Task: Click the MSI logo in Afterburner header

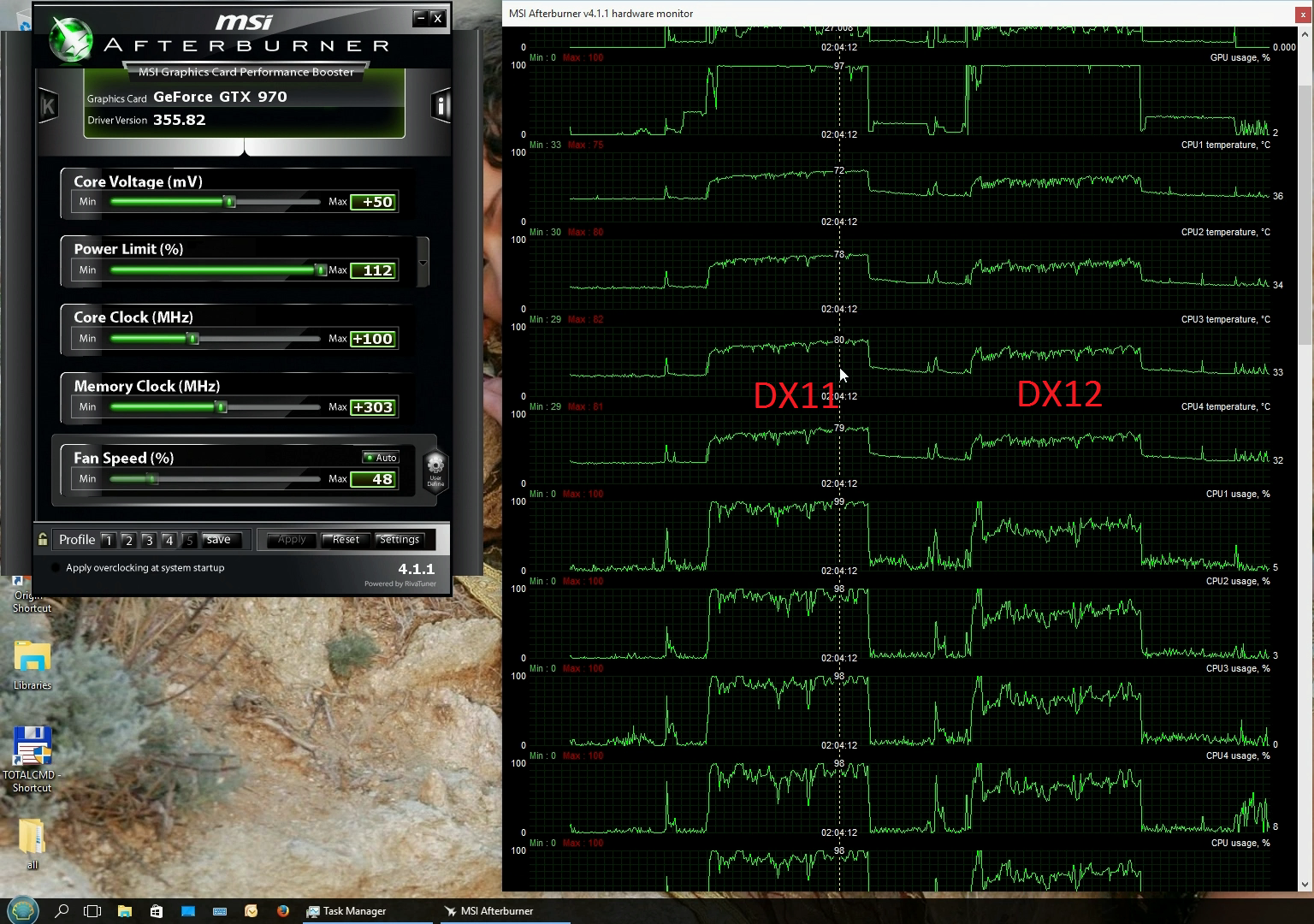Action: (244, 21)
